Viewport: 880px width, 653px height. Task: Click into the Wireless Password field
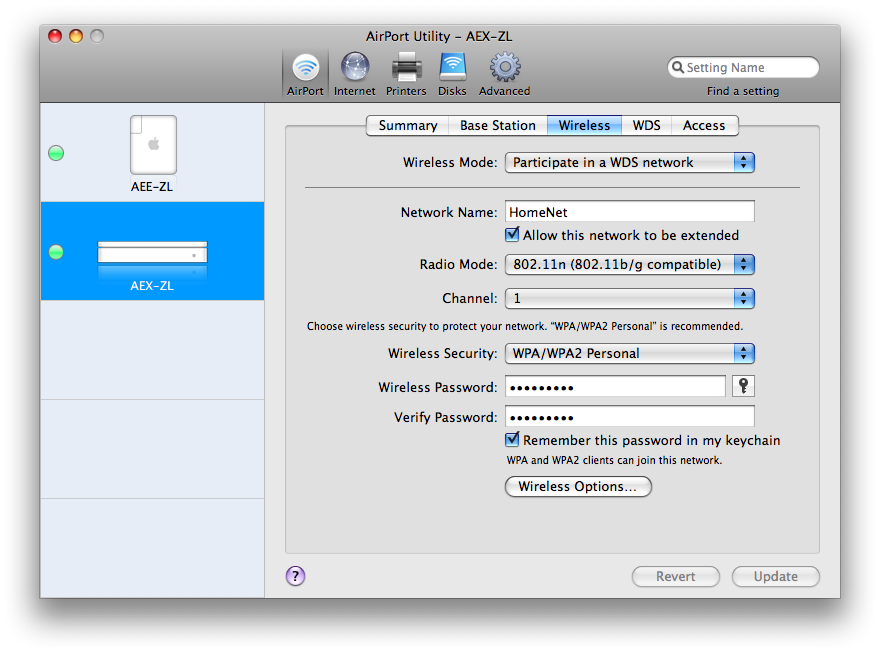click(615, 387)
